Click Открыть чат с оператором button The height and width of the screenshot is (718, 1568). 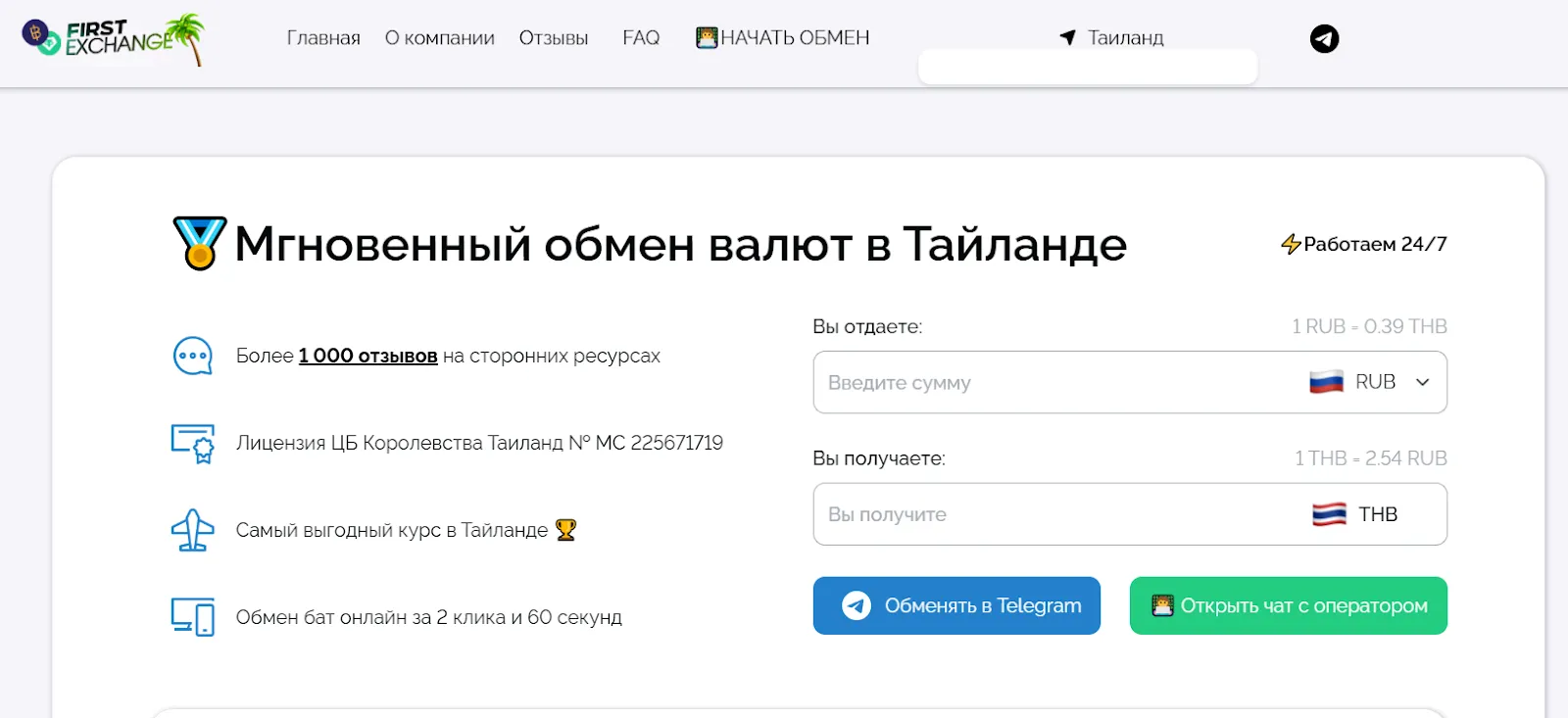coord(1288,605)
